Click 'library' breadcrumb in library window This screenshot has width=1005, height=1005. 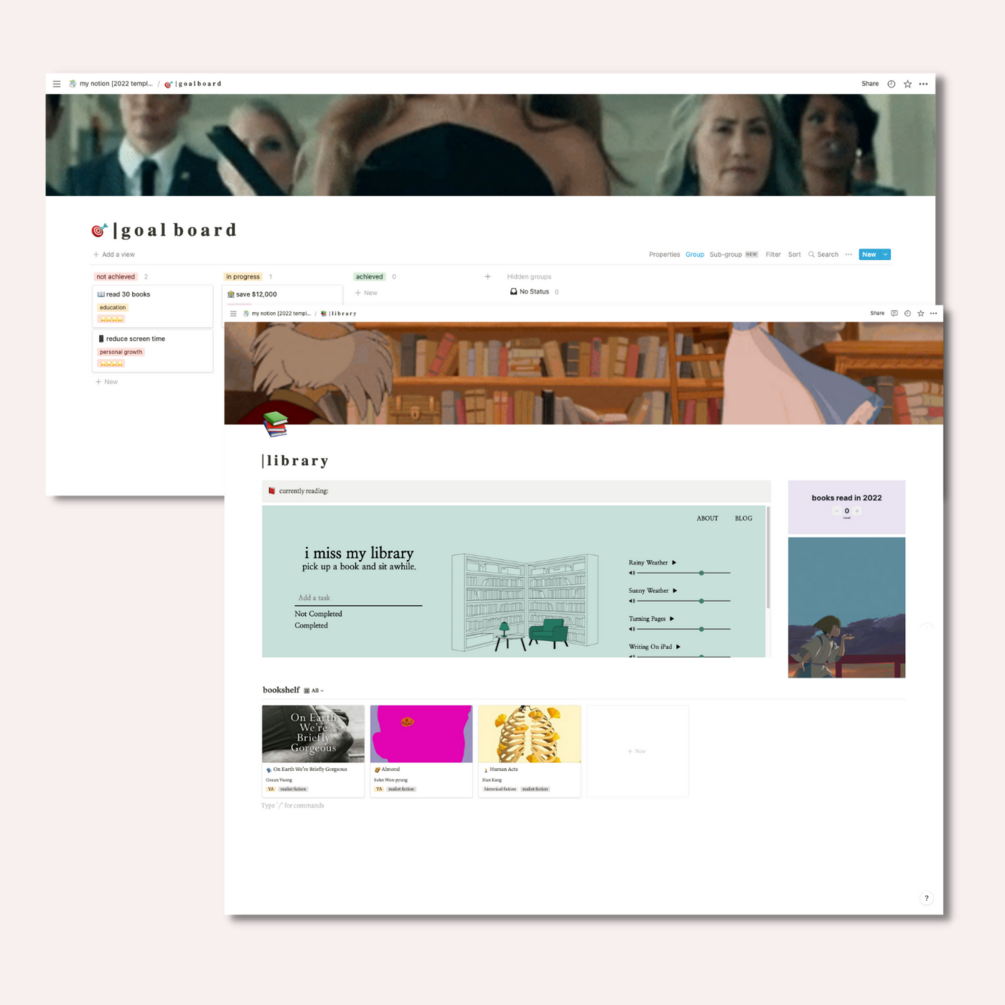(338, 313)
